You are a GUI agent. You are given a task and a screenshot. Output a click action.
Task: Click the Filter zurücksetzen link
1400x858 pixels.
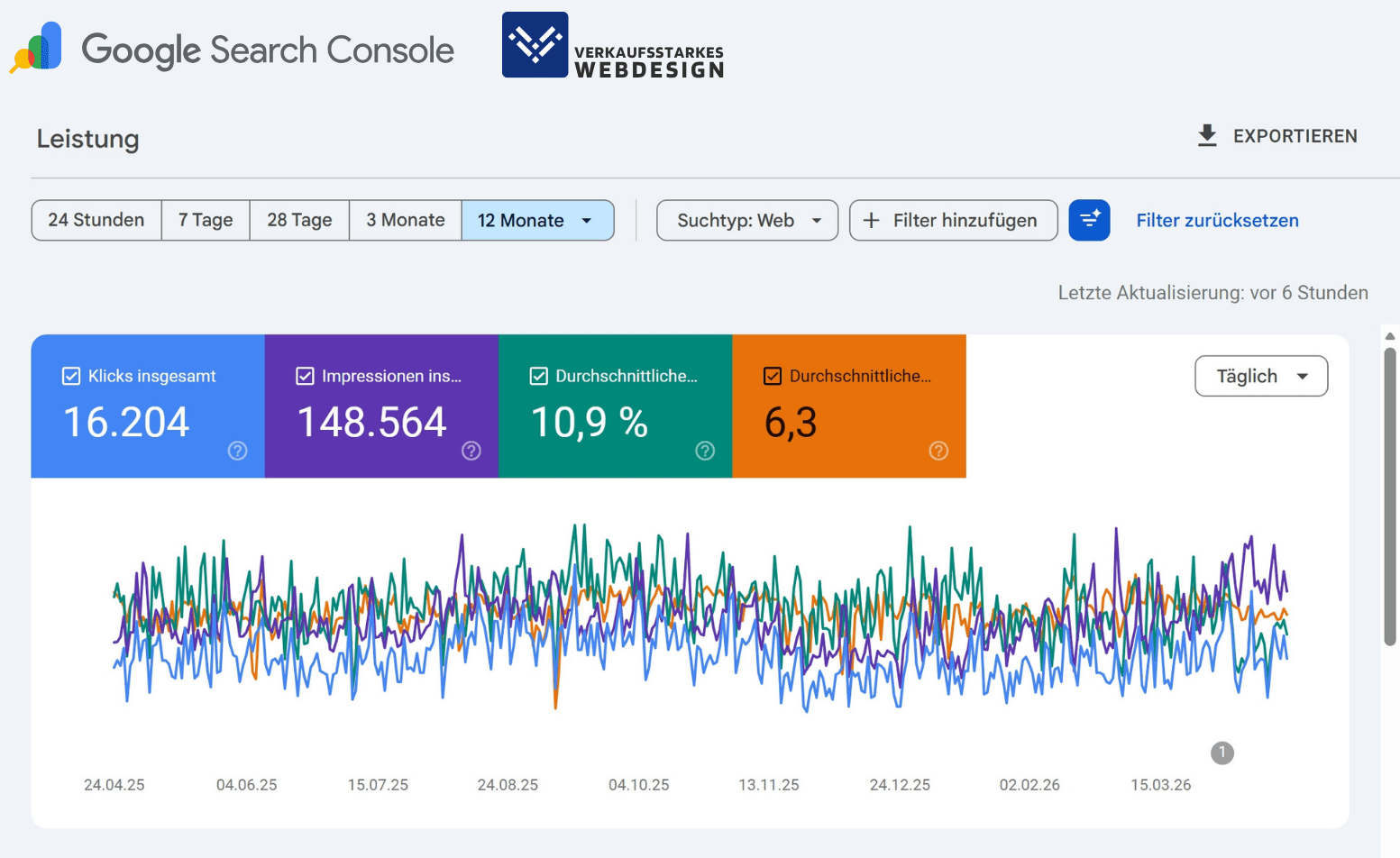coord(1217,220)
